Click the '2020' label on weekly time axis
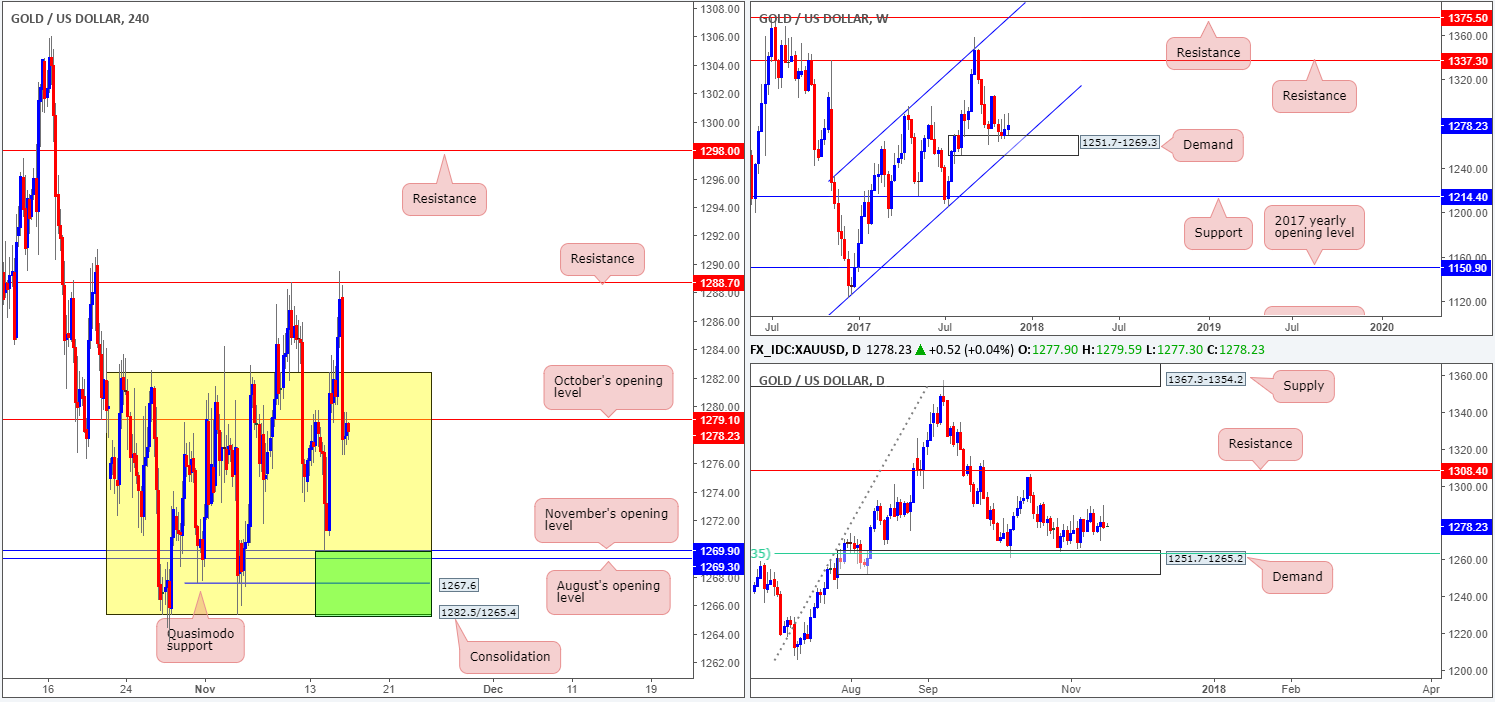 click(1381, 326)
